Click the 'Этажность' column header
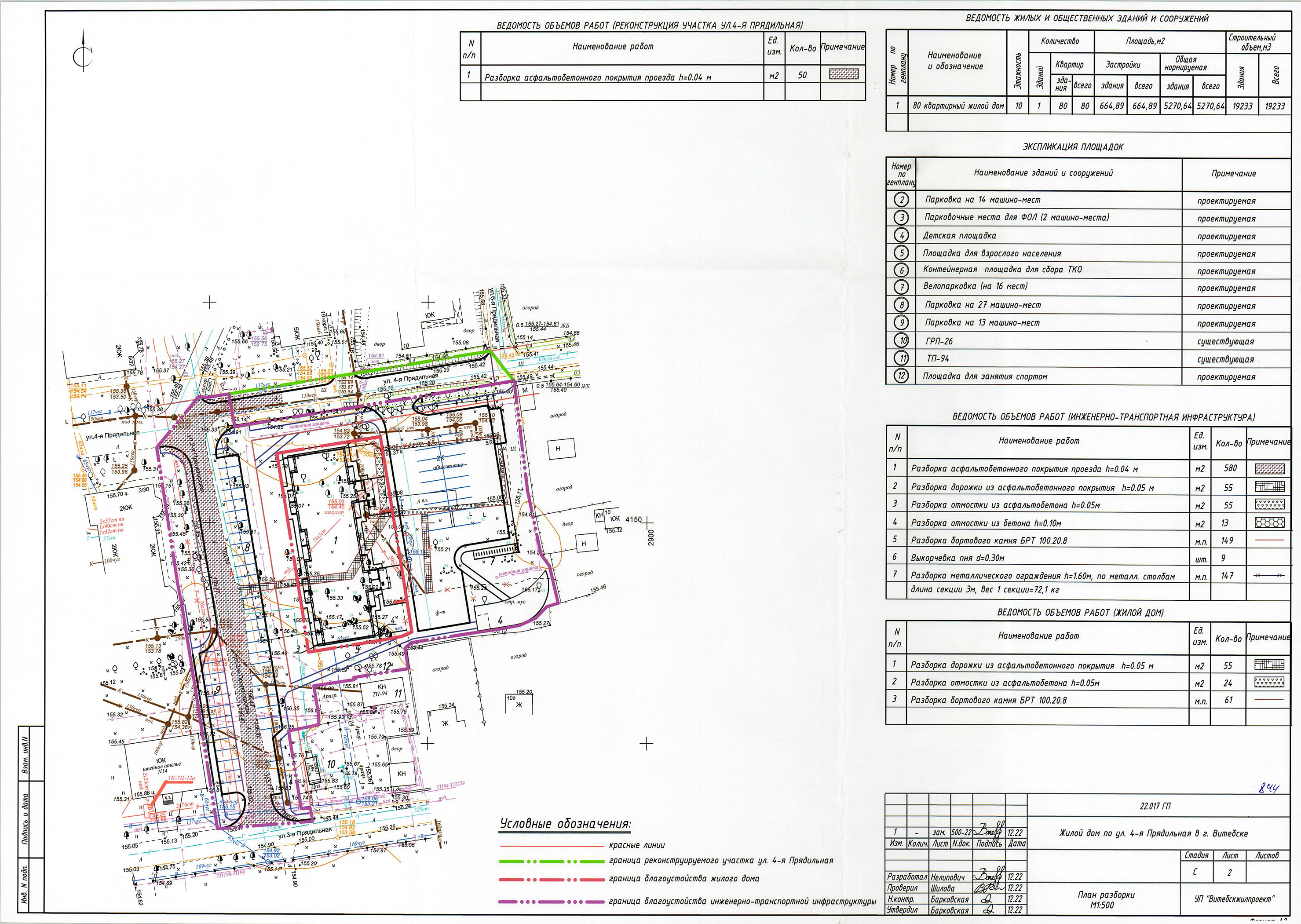The image size is (1301, 924). pyautogui.click(x=1018, y=71)
